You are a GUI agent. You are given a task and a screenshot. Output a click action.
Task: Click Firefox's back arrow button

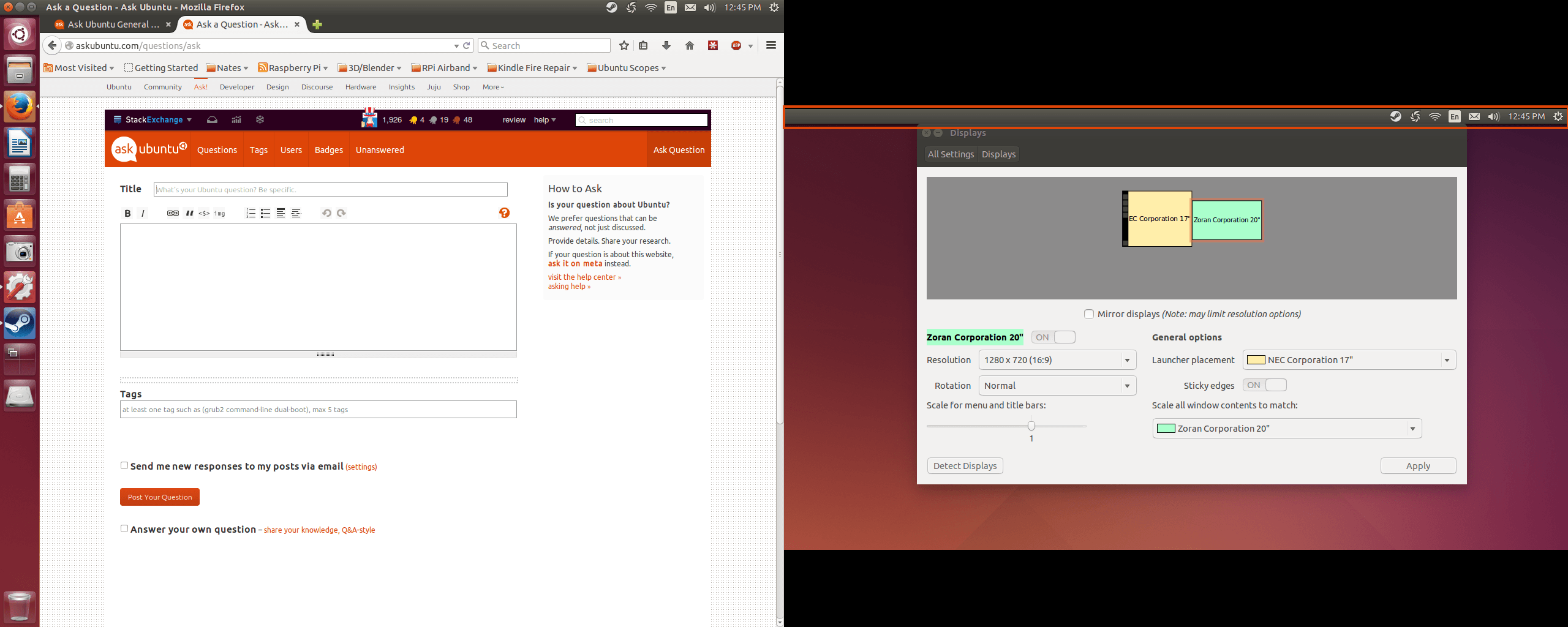pyautogui.click(x=52, y=45)
